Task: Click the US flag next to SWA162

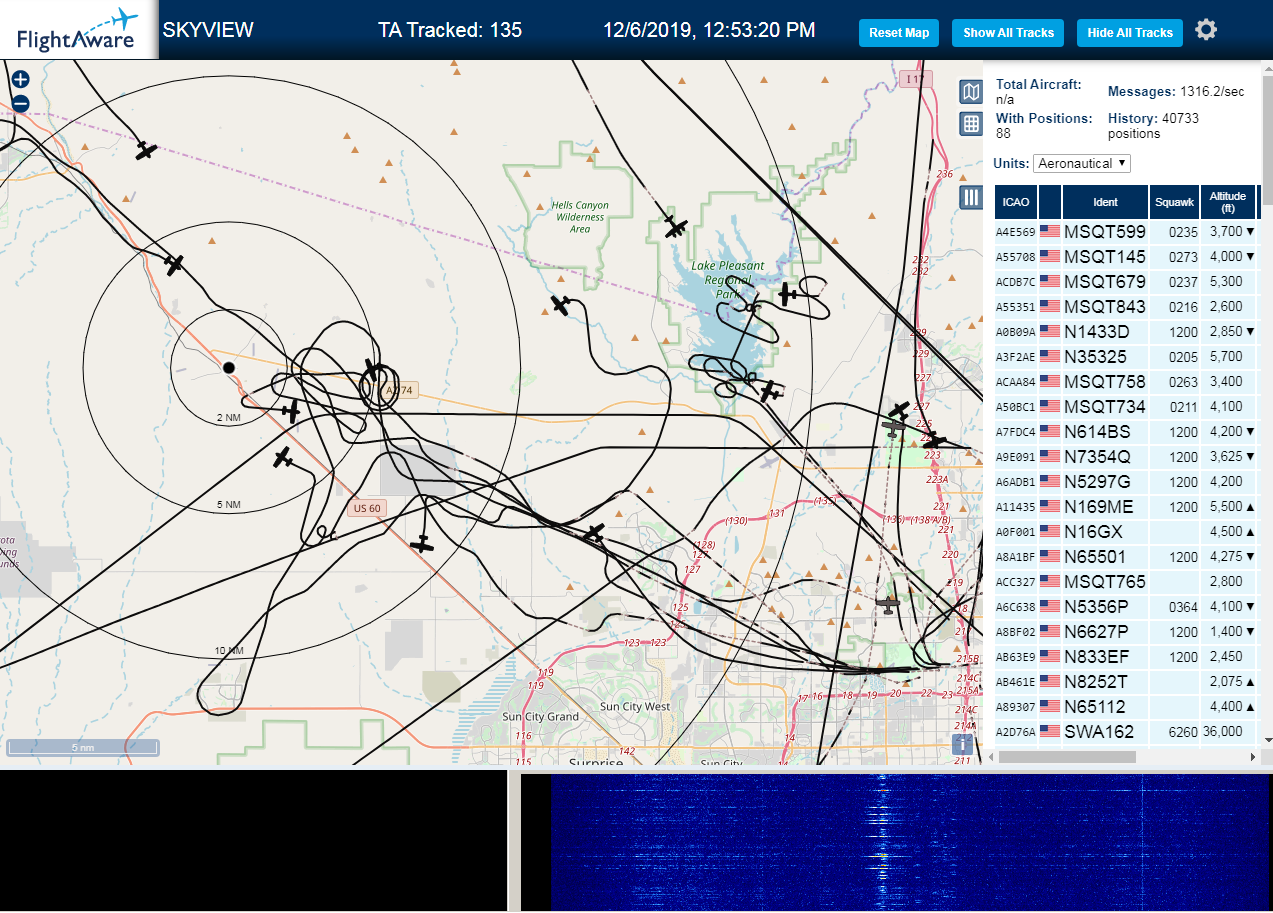Action: pos(1050,732)
